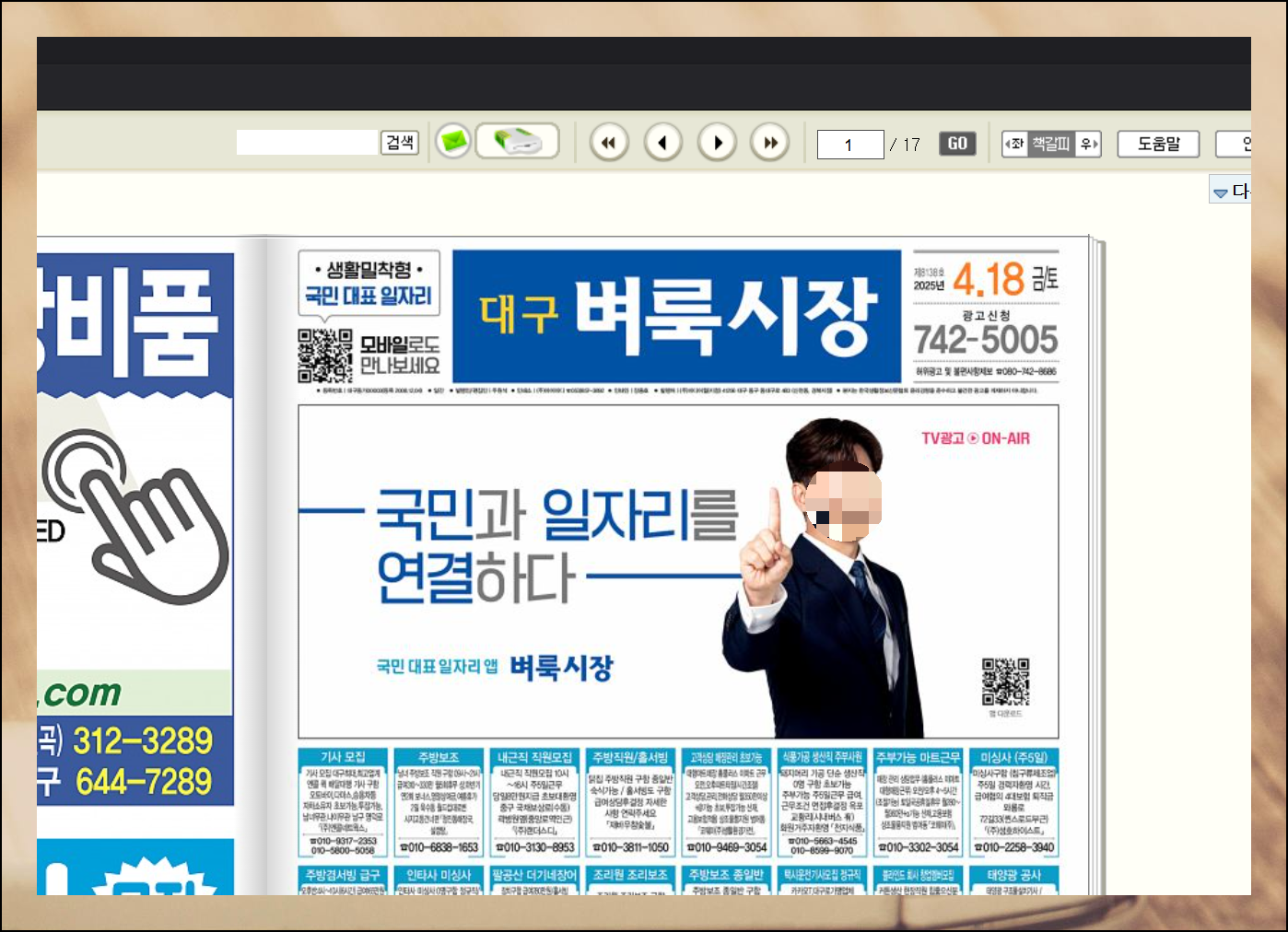Open the 주방보조 classified ad

click(x=439, y=803)
